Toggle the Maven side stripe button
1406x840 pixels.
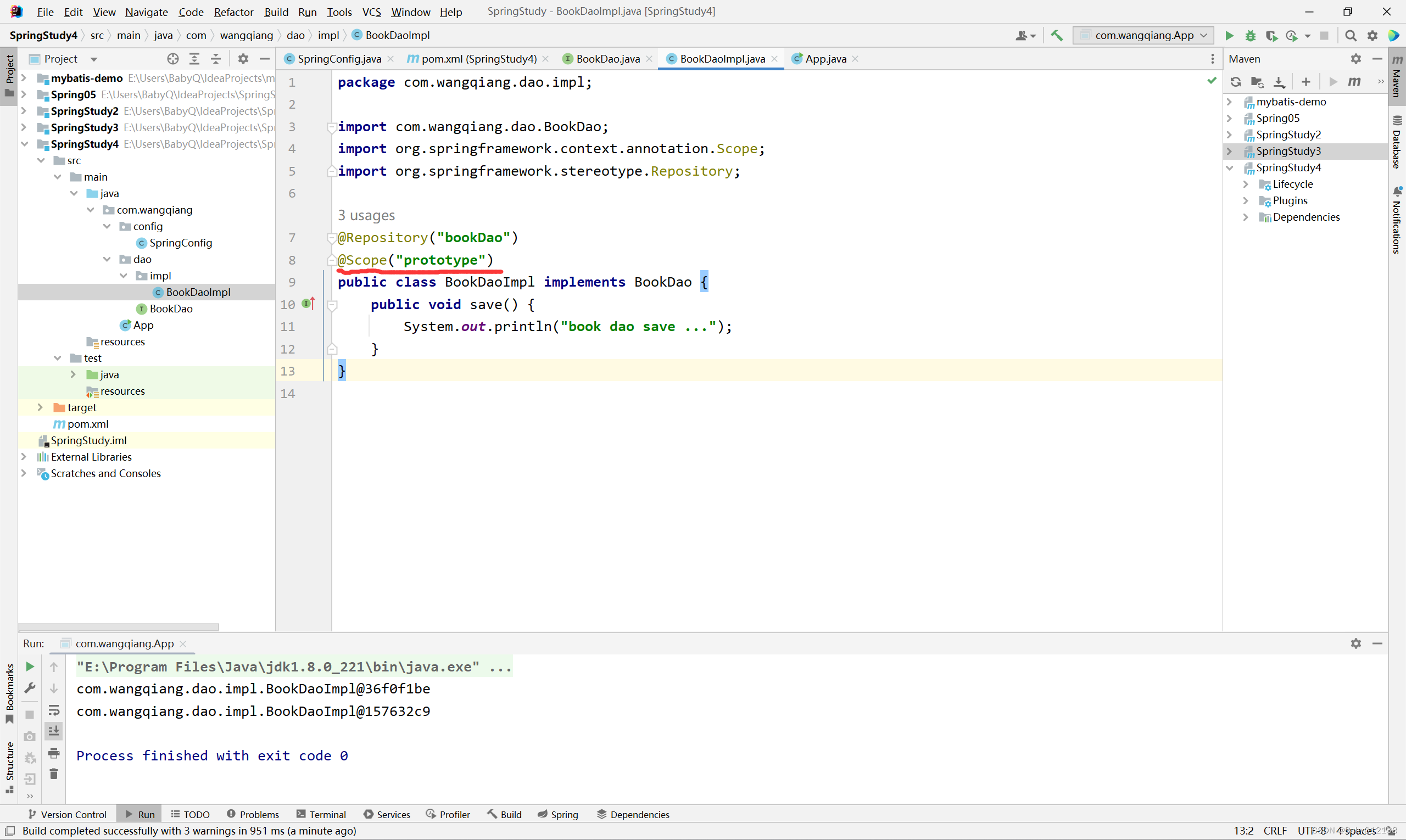pos(1397,76)
